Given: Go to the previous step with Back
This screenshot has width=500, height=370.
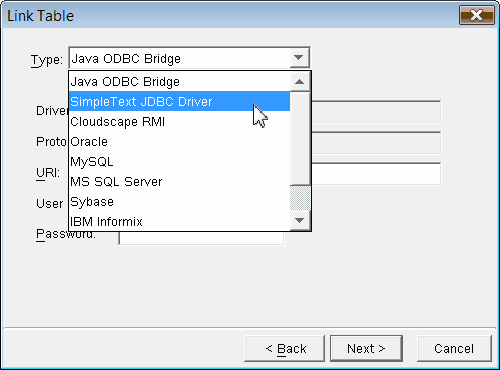Looking at the screenshot, I should [x=285, y=349].
